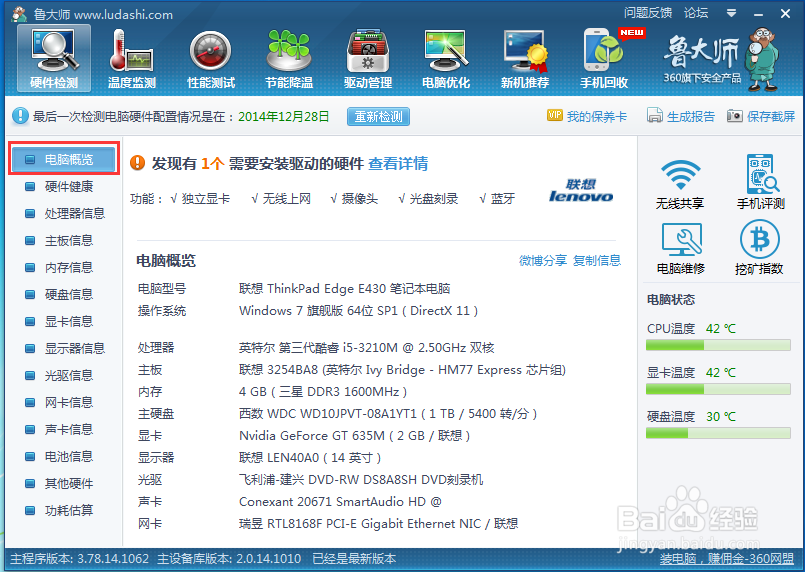Click the 联想 3254BA8 motherboard text
Viewport: 805px width, 572px height.
coord(402,370)
